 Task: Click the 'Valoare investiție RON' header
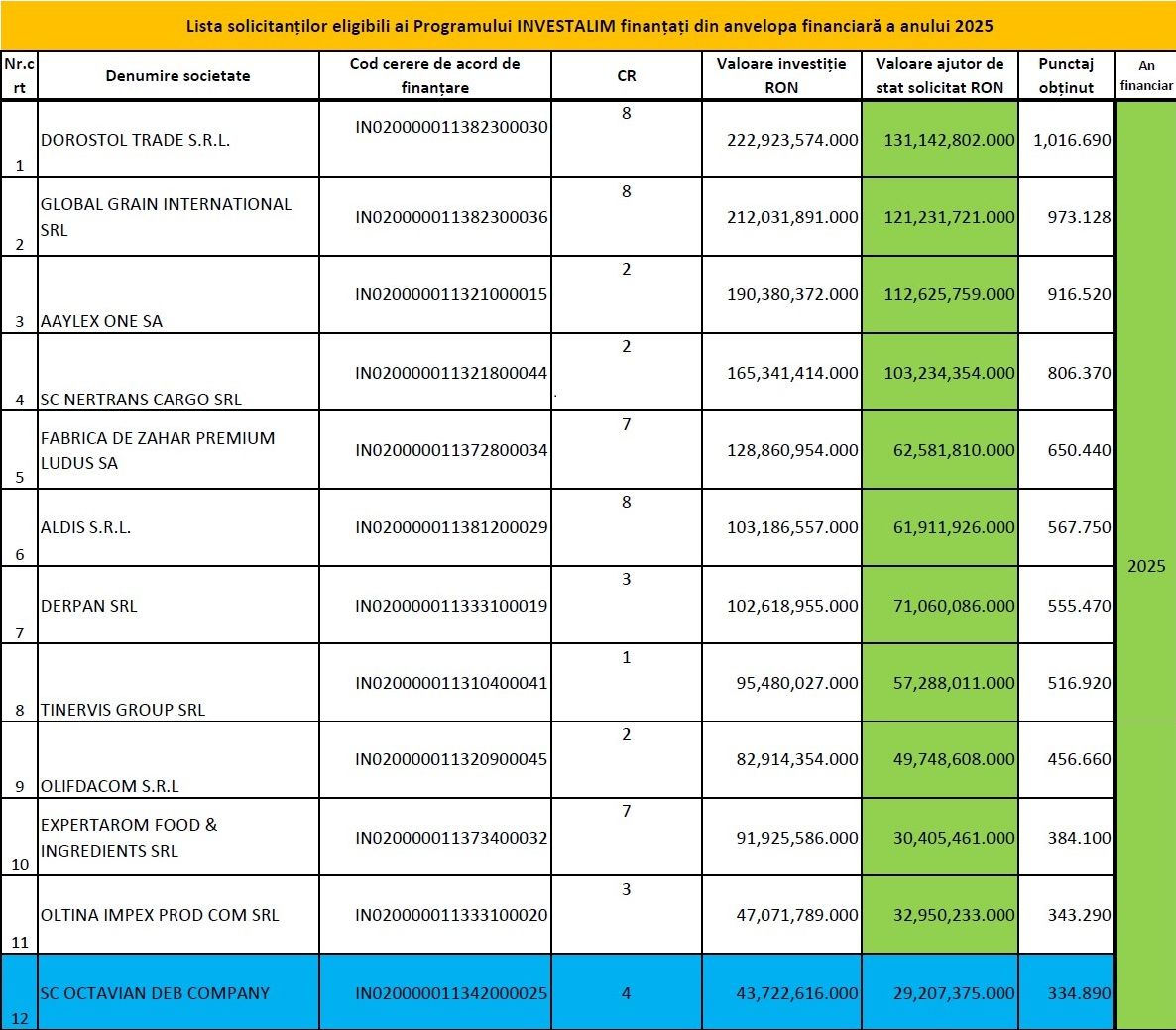click(x=781, y=76)
